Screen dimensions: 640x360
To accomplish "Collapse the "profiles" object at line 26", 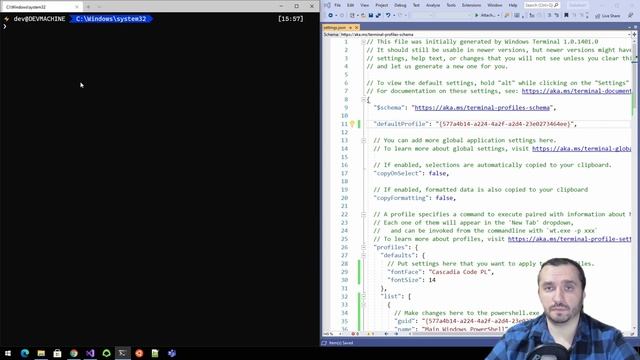I will tap(363, 247).
